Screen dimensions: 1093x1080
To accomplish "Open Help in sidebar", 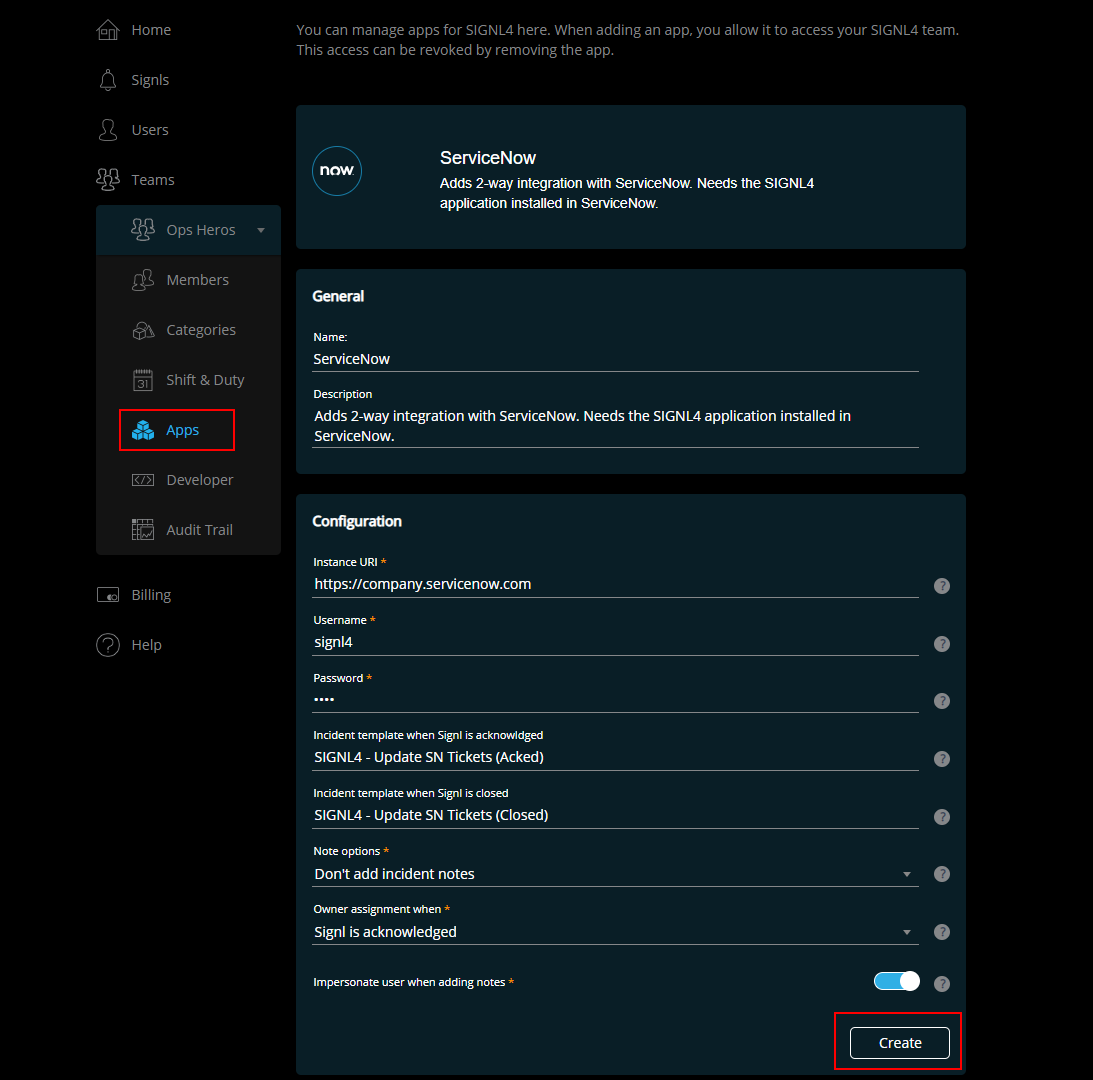I will (146, 645).
